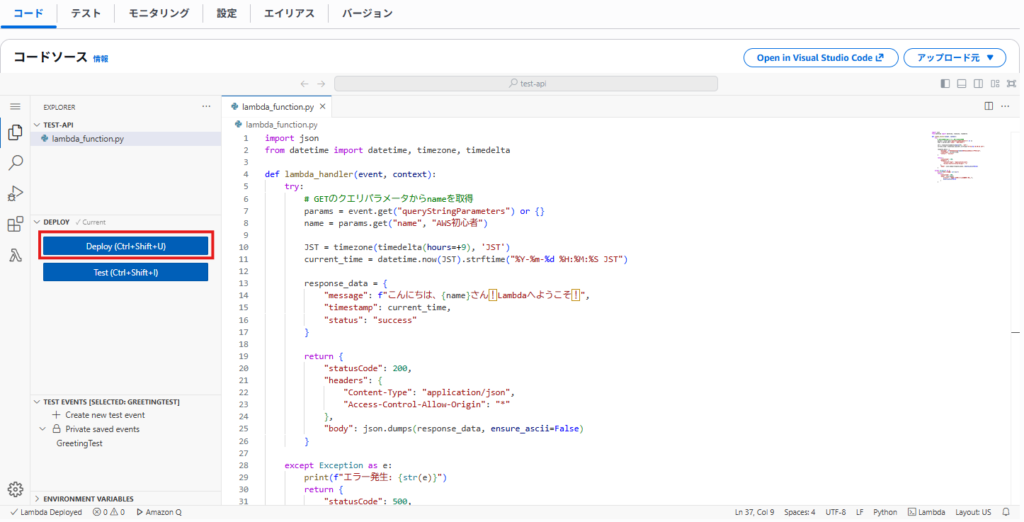
Task: Click LF end-of-line setting
Action: (x=859, y=512)
